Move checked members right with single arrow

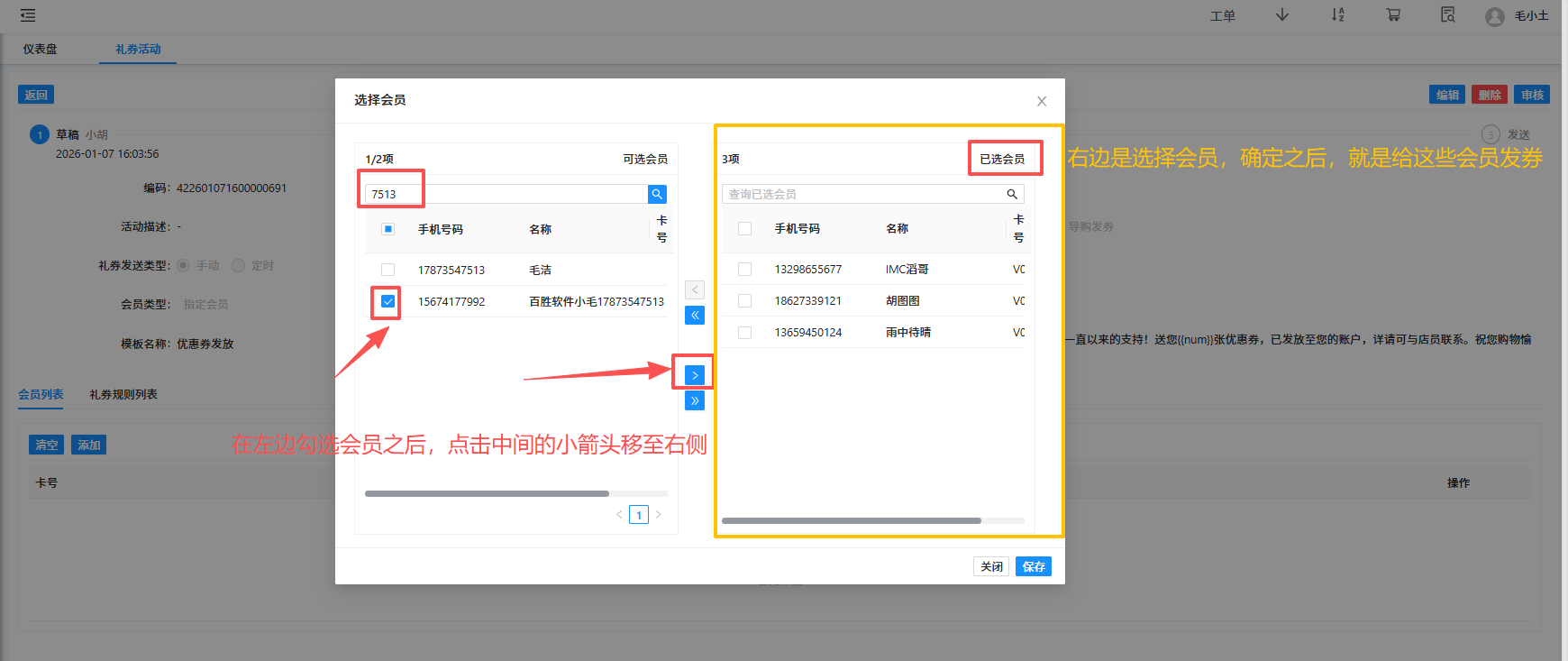(x=694, y=375)
